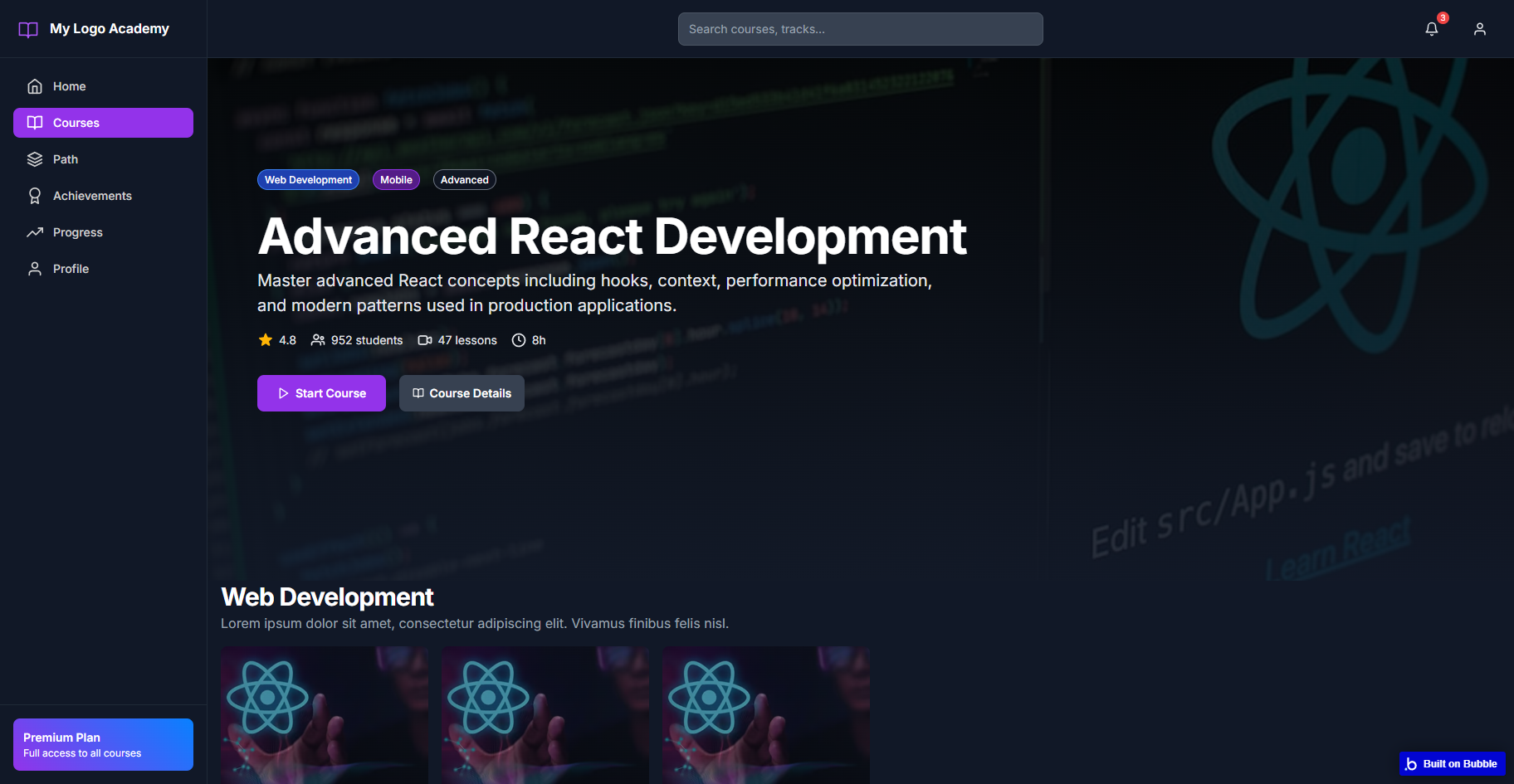Open the second Web Development course thumbnail
The height and width of the screenshot is (784, 1514).
(x=545, y=715)
